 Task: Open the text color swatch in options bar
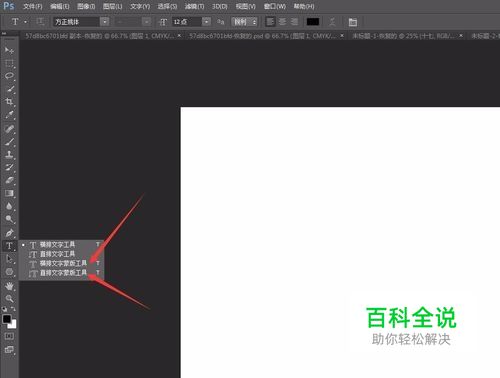pyautogui.click(x=313, y=22)
